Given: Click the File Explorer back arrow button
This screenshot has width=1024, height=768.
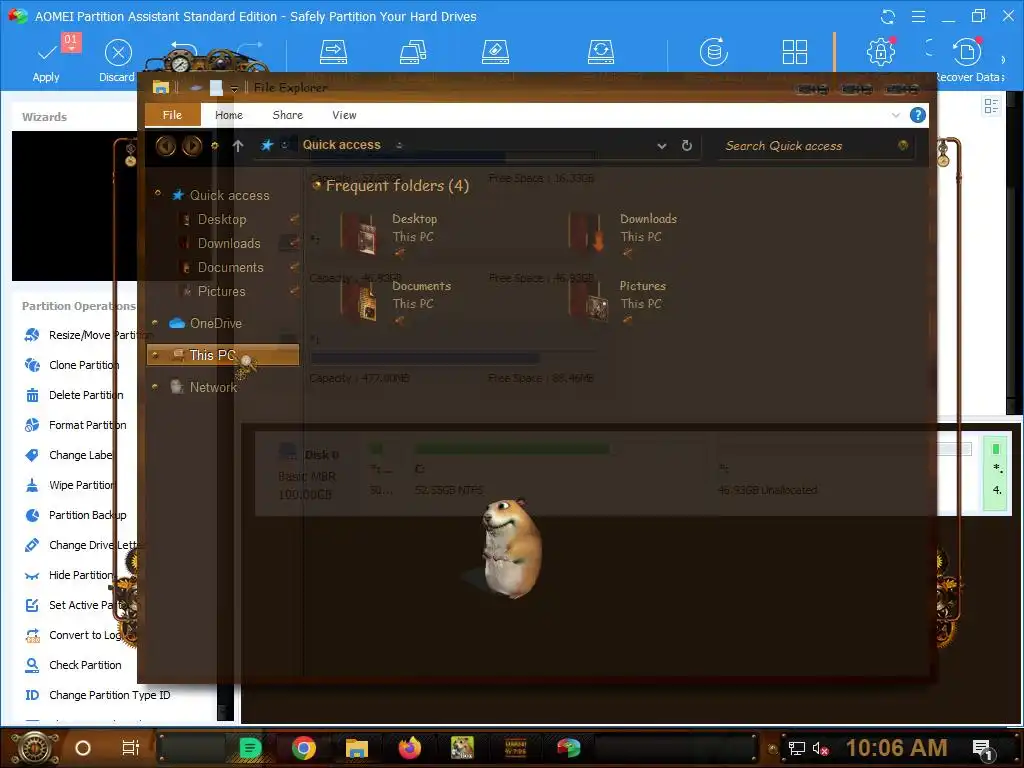Looking at the screenshot, I should 165,146.
